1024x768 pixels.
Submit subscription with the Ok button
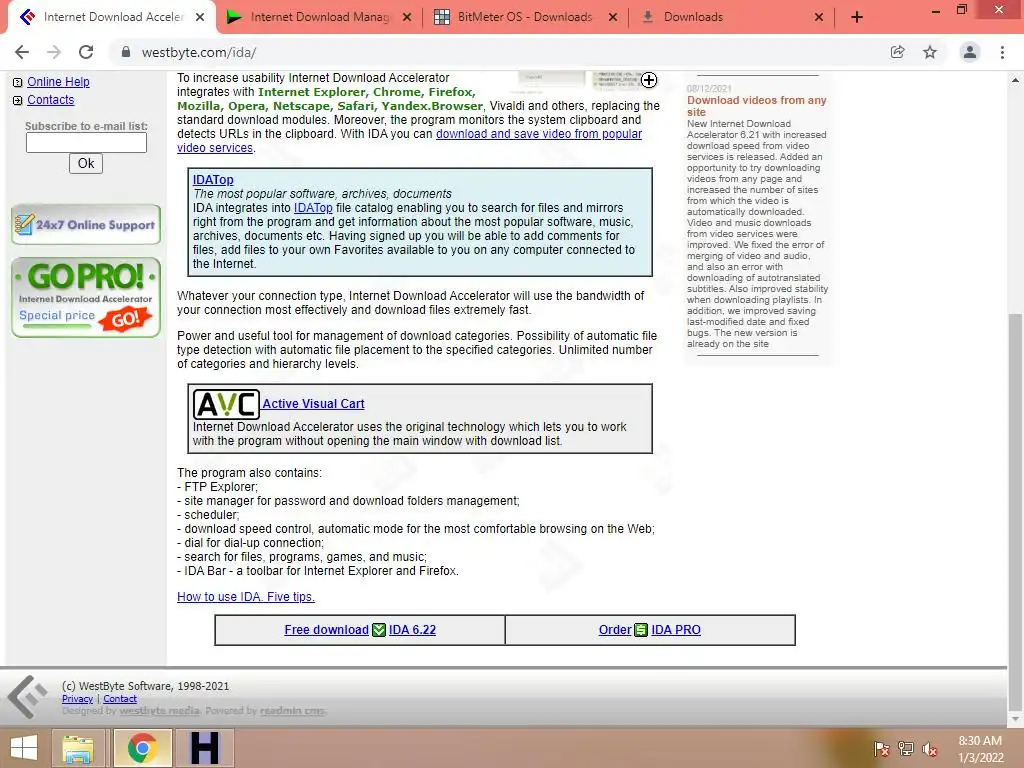(x=86, y=163)
